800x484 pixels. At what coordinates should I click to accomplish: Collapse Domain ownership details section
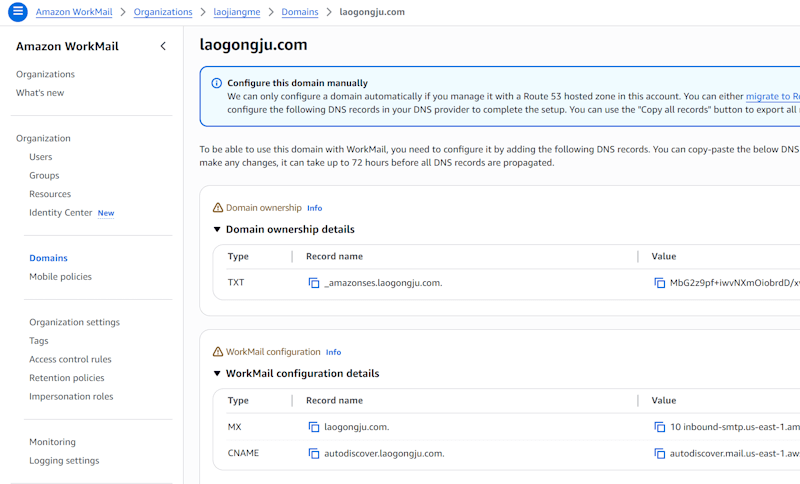(218, 230)
